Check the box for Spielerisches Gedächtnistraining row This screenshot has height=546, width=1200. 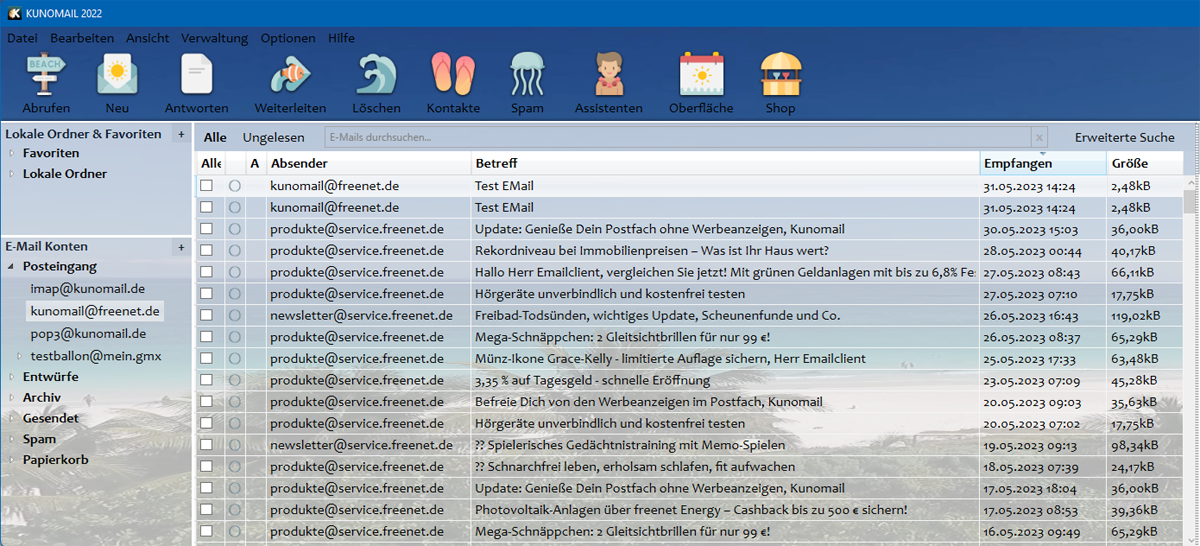[x=206, y=445]
